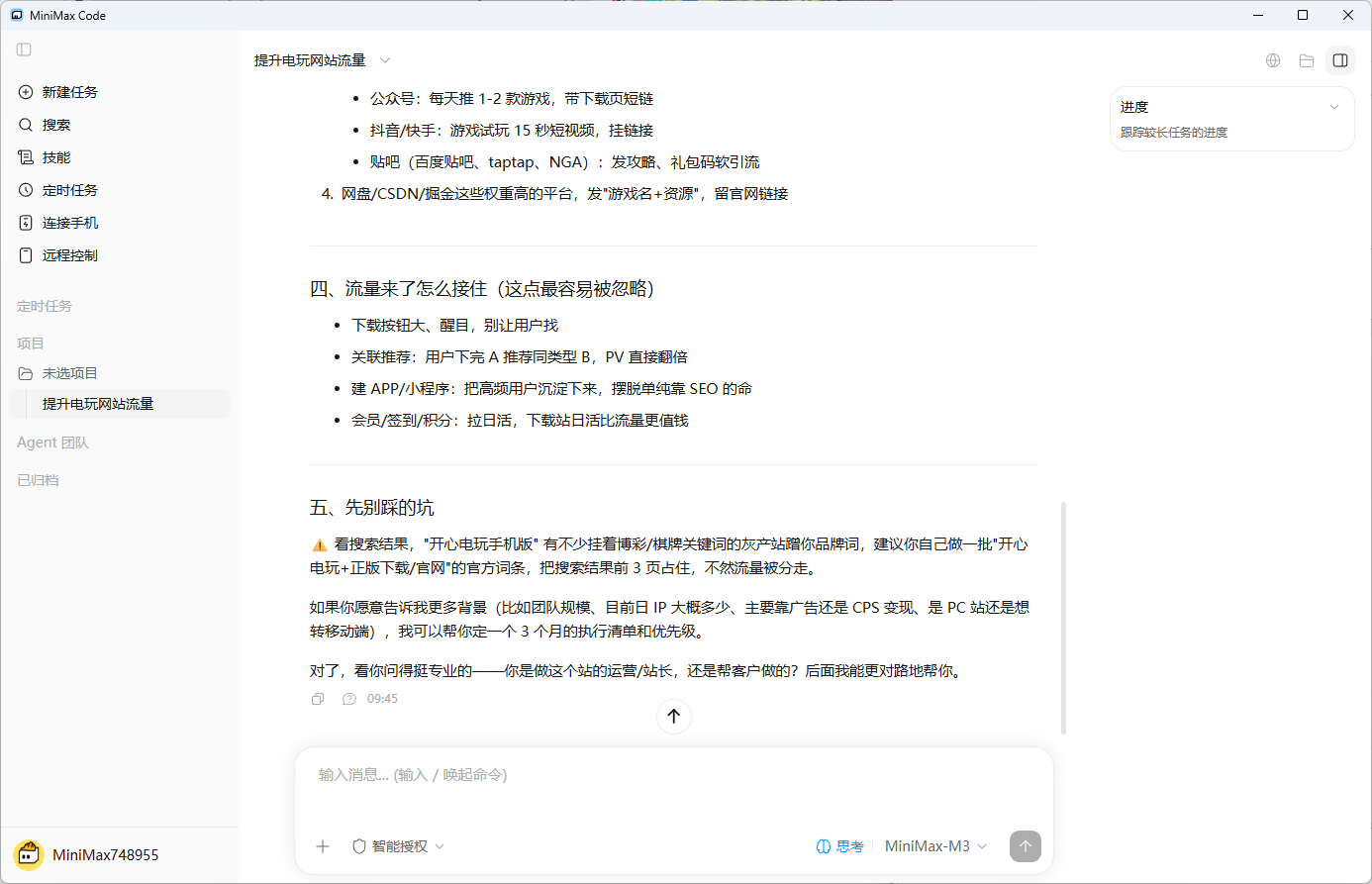Click the 新建任务 plus icon

tap(26, 92)
